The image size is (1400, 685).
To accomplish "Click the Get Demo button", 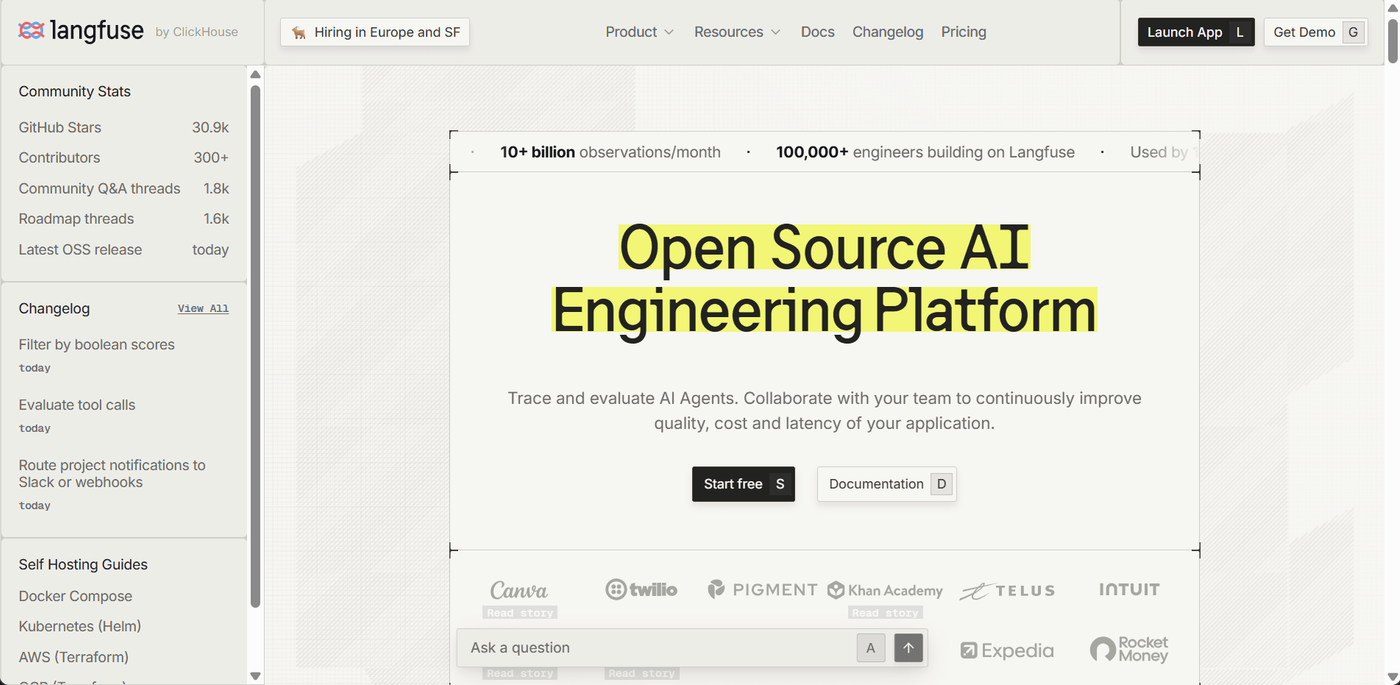I will (x=1316, y=32).
